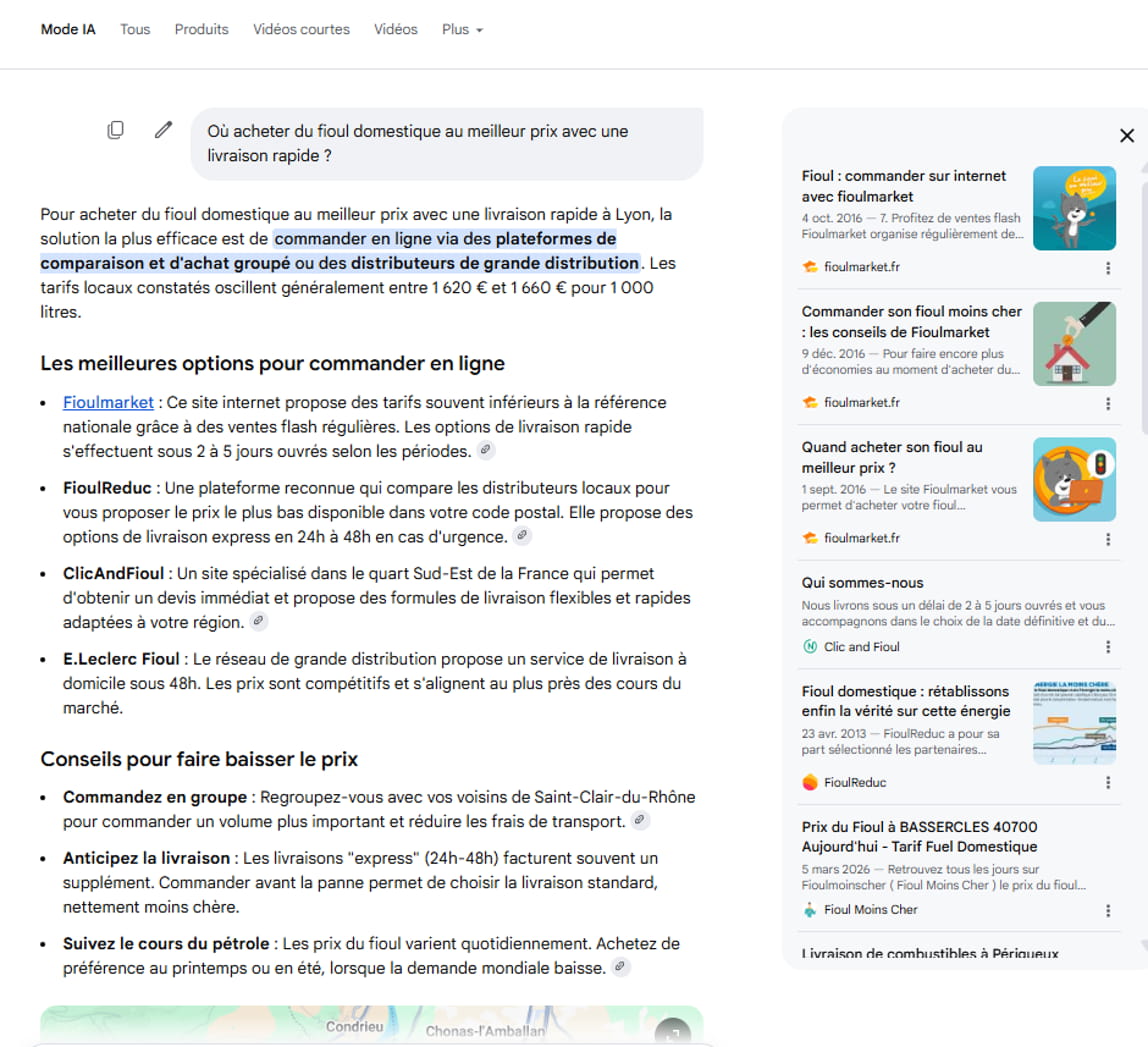Open source link after Fioulmarket paragraph

(485, 450)
